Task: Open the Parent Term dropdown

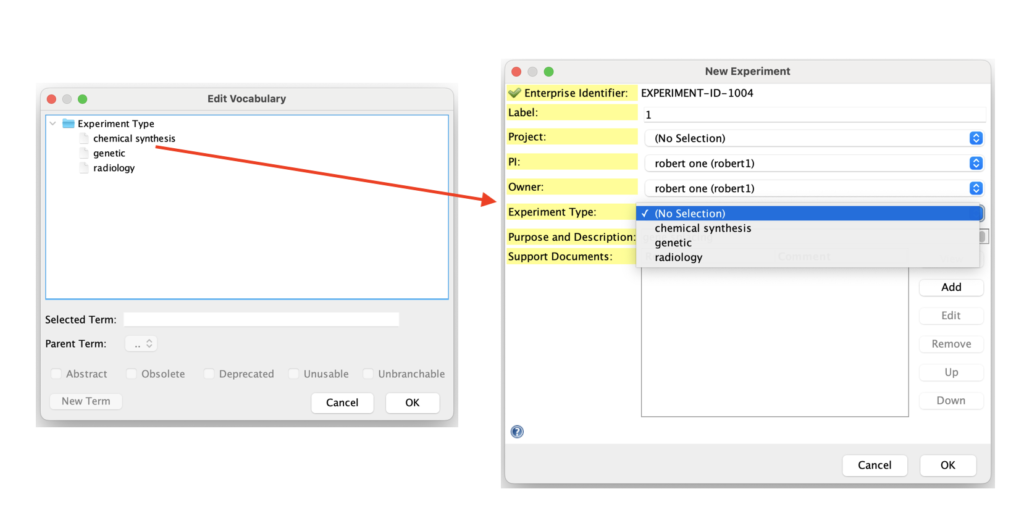Action: click(141, 344)
